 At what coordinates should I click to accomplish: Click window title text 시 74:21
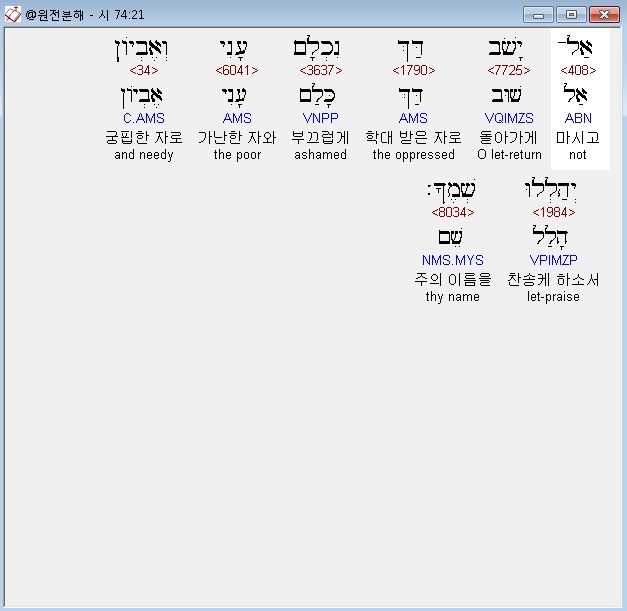coord(122,15)
